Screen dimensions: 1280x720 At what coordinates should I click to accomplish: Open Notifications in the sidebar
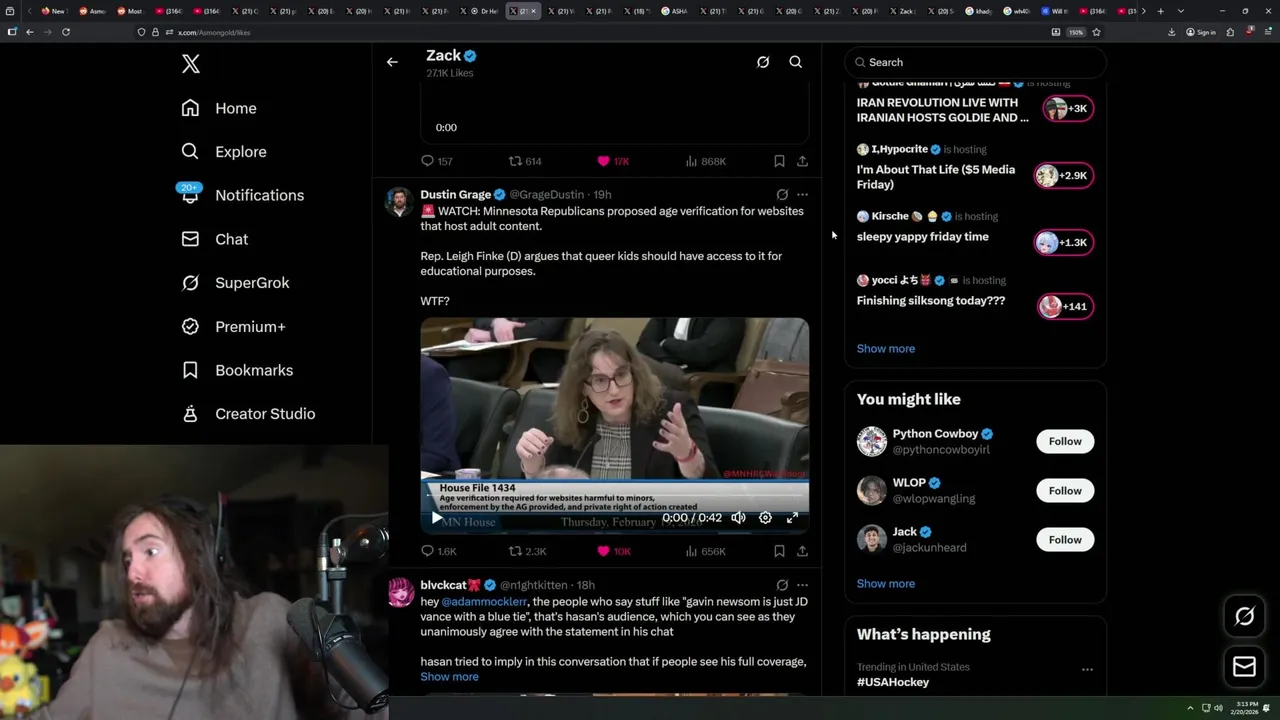click(x=241, y=195)
